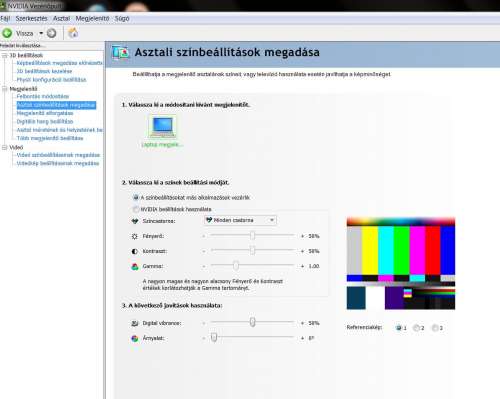The height and width of the screenshot is (399, 500).
Task: Open '3D beállítások kezelése' link
Action: pyautogui.click(x=44, y=71)
